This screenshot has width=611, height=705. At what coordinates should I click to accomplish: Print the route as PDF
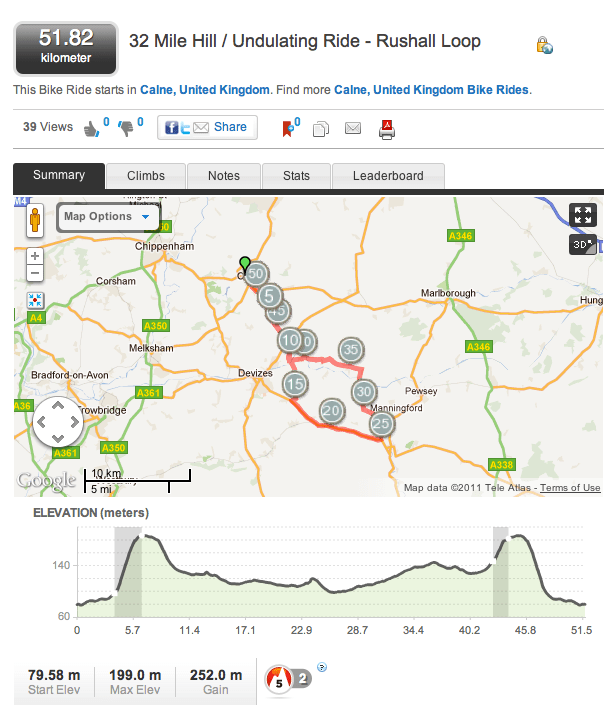(x=387, y=128)
